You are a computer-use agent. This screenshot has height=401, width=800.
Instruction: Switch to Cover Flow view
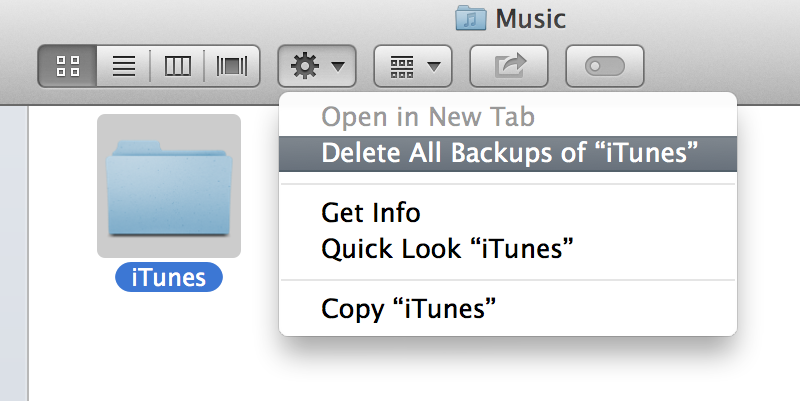pyautogui.click(x=232, y=66)
